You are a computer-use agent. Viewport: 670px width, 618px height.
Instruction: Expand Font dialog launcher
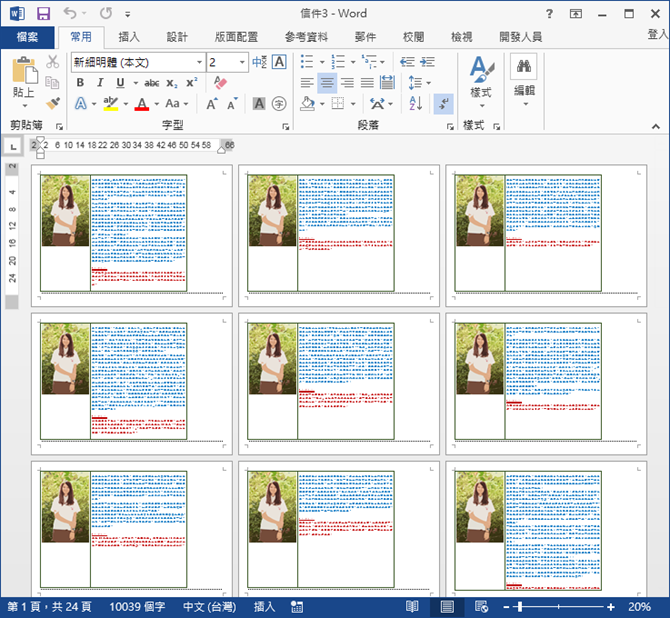285,127
